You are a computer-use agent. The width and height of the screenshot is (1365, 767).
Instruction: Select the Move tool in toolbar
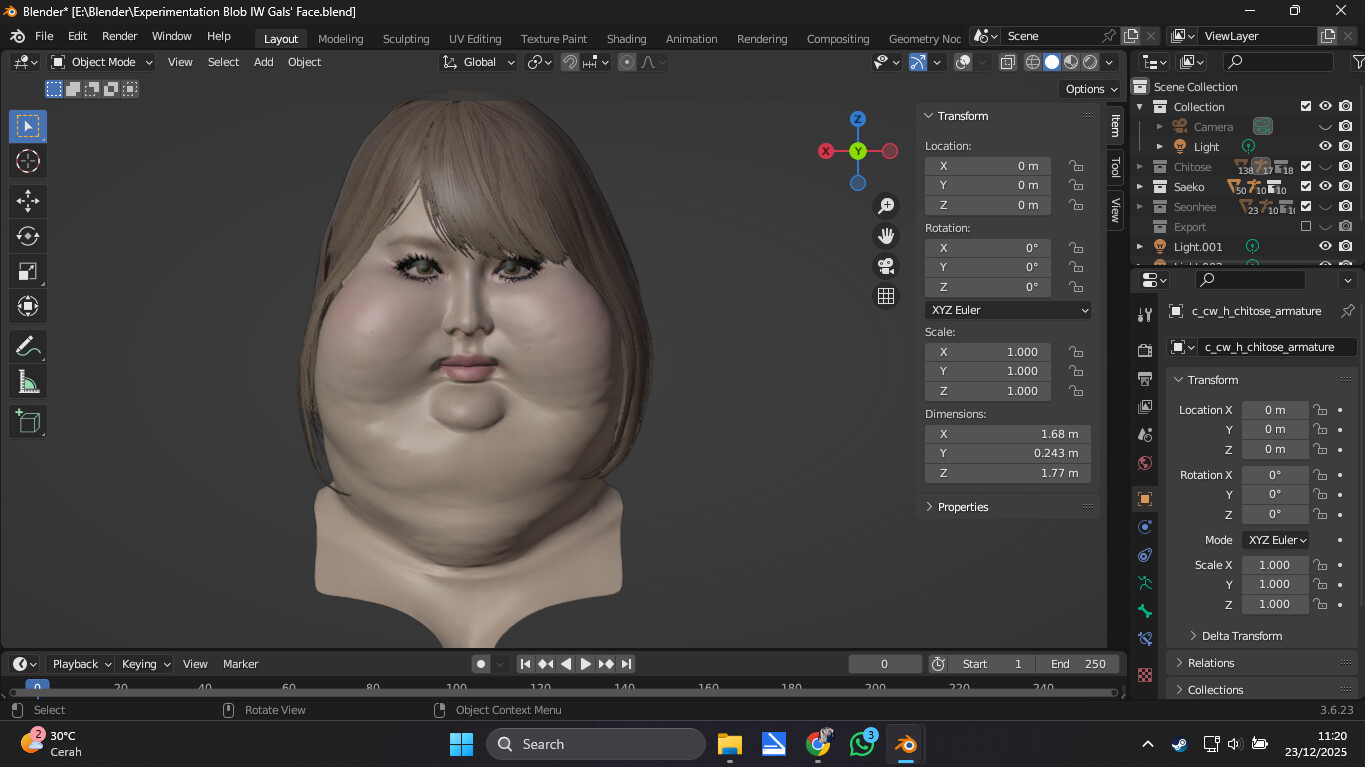pyautogui.click(x=28, y=201)
